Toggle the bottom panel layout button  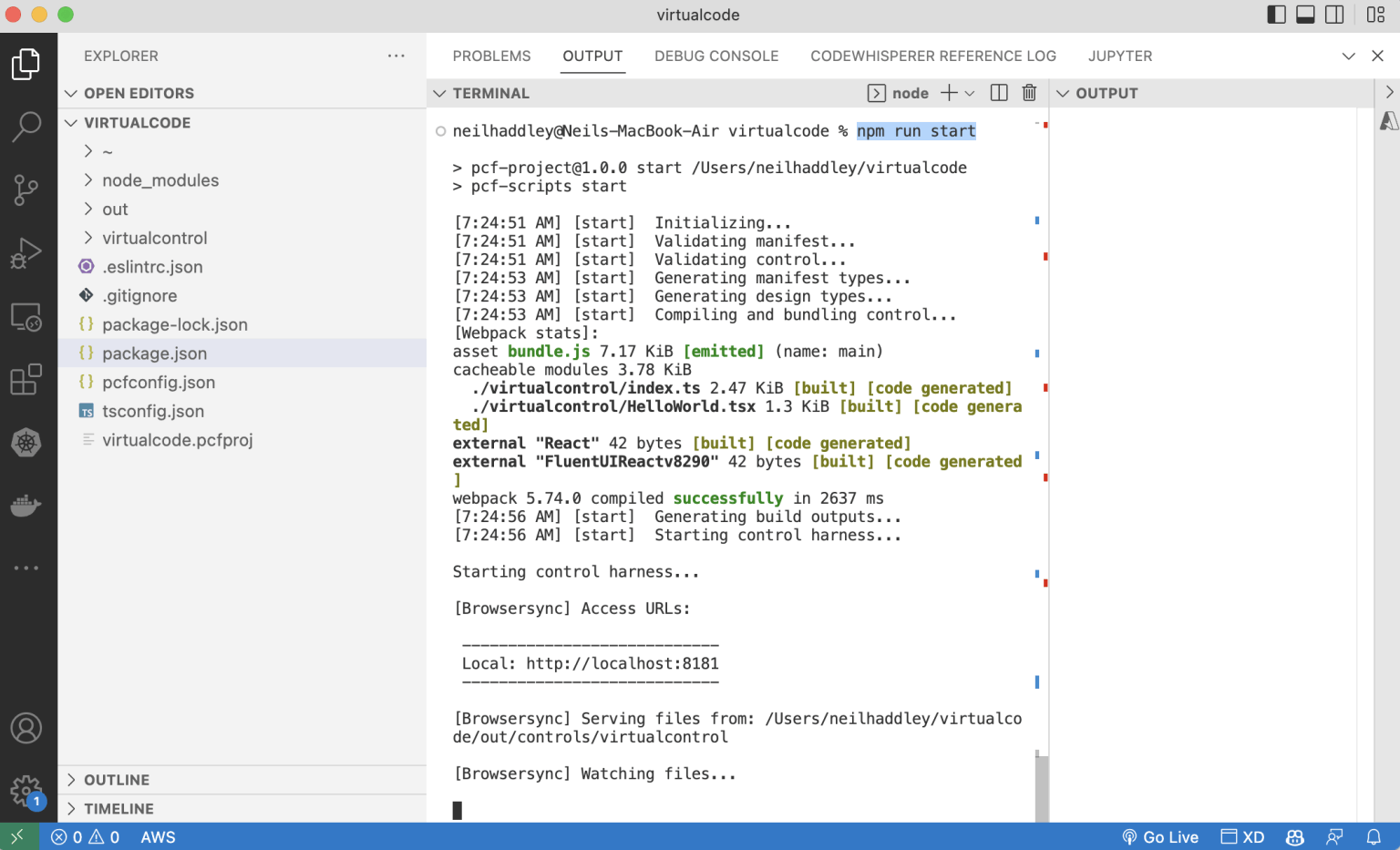click(x=1305, y=15)
